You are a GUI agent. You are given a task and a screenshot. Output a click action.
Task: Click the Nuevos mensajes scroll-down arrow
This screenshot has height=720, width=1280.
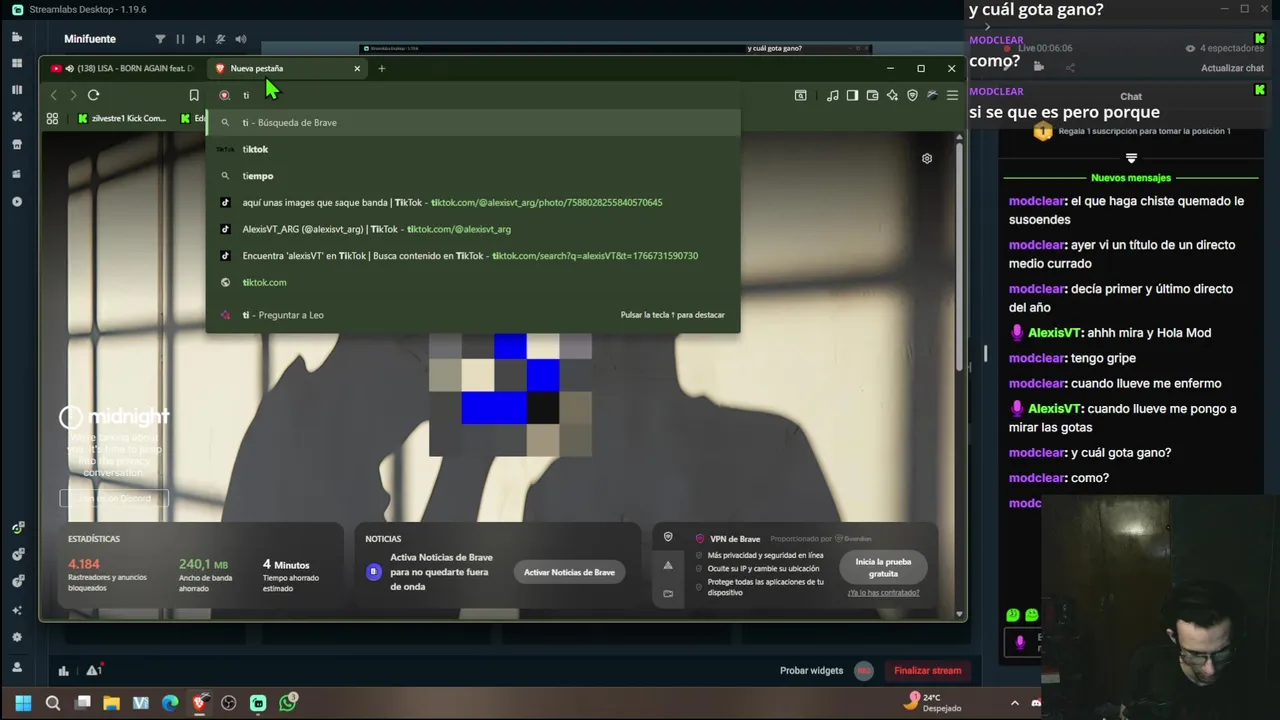tap(1131, 158)
